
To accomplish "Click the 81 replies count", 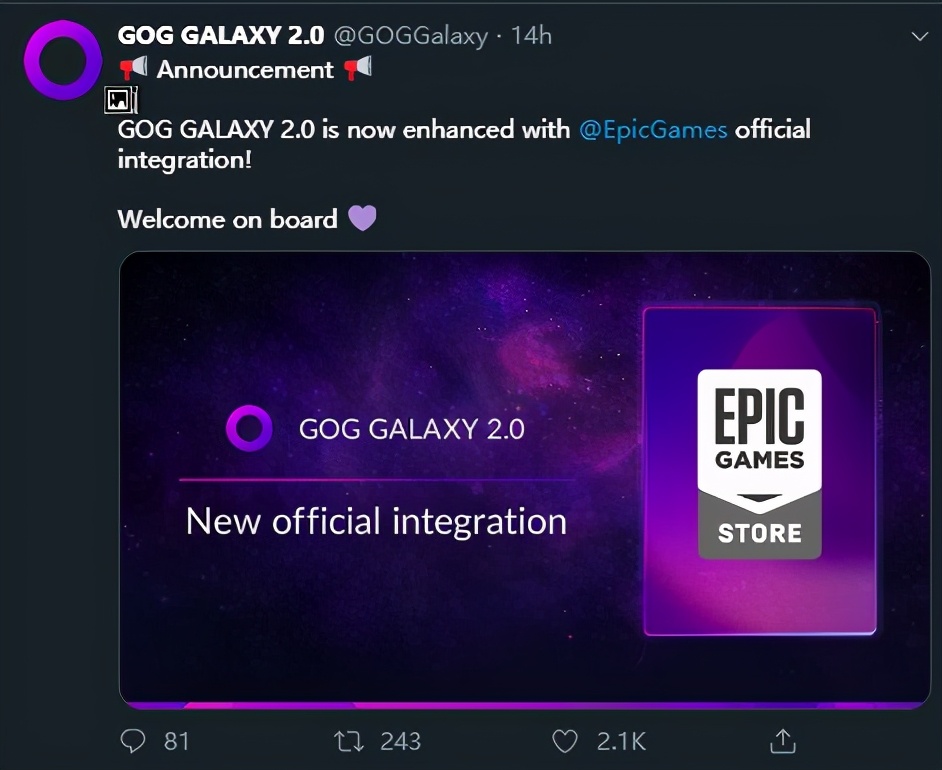I will tap(176, 741).
